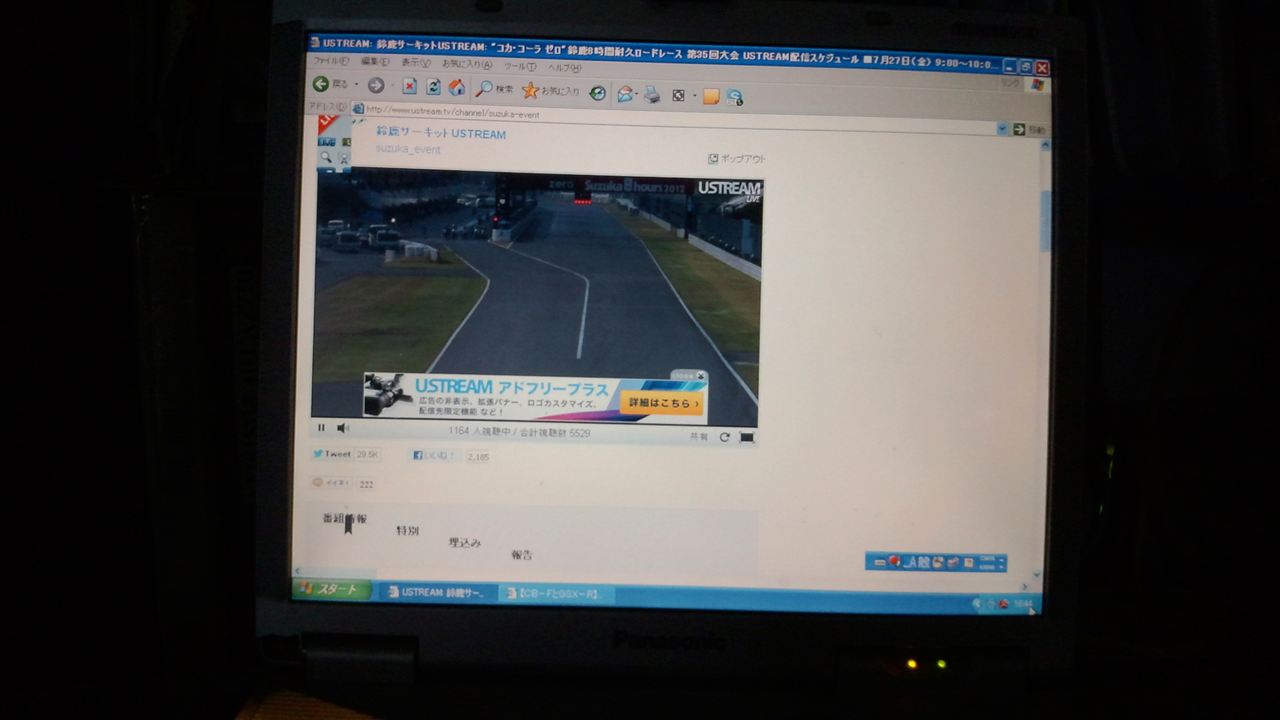Image resolution: width=1280 pixels, height=720 pixels.
Task: Expand the Back button history dropdown
Action: [356, 86]
